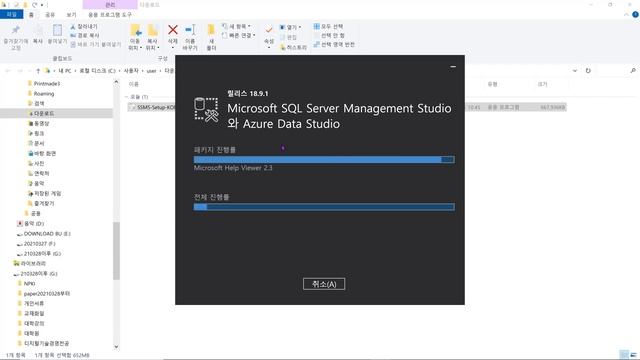This screenshot has width=640, height=360.
Task: Select the SSMS-Setup file in list
Action: click(155, 107)
